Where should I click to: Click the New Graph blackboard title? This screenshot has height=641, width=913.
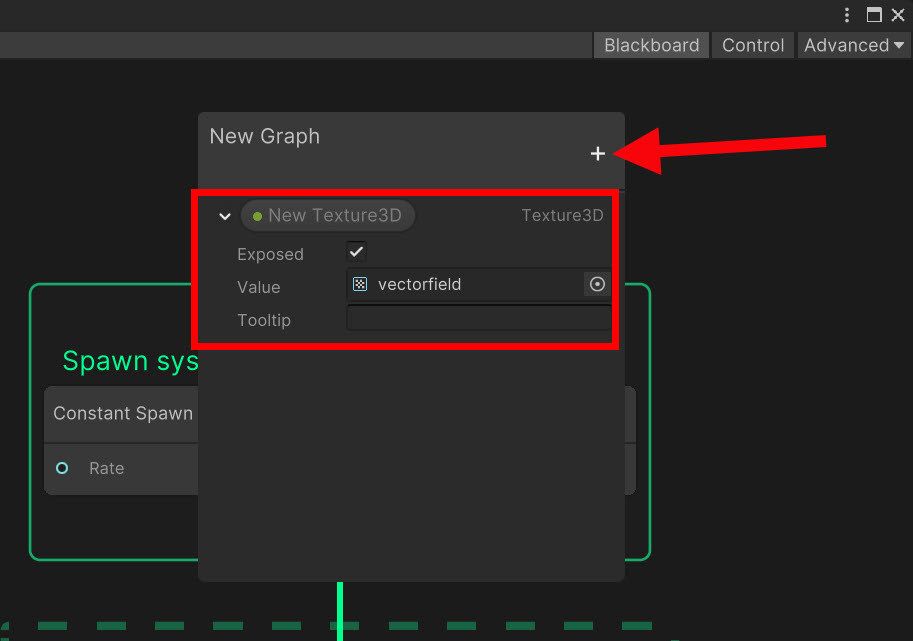(264, 136)
